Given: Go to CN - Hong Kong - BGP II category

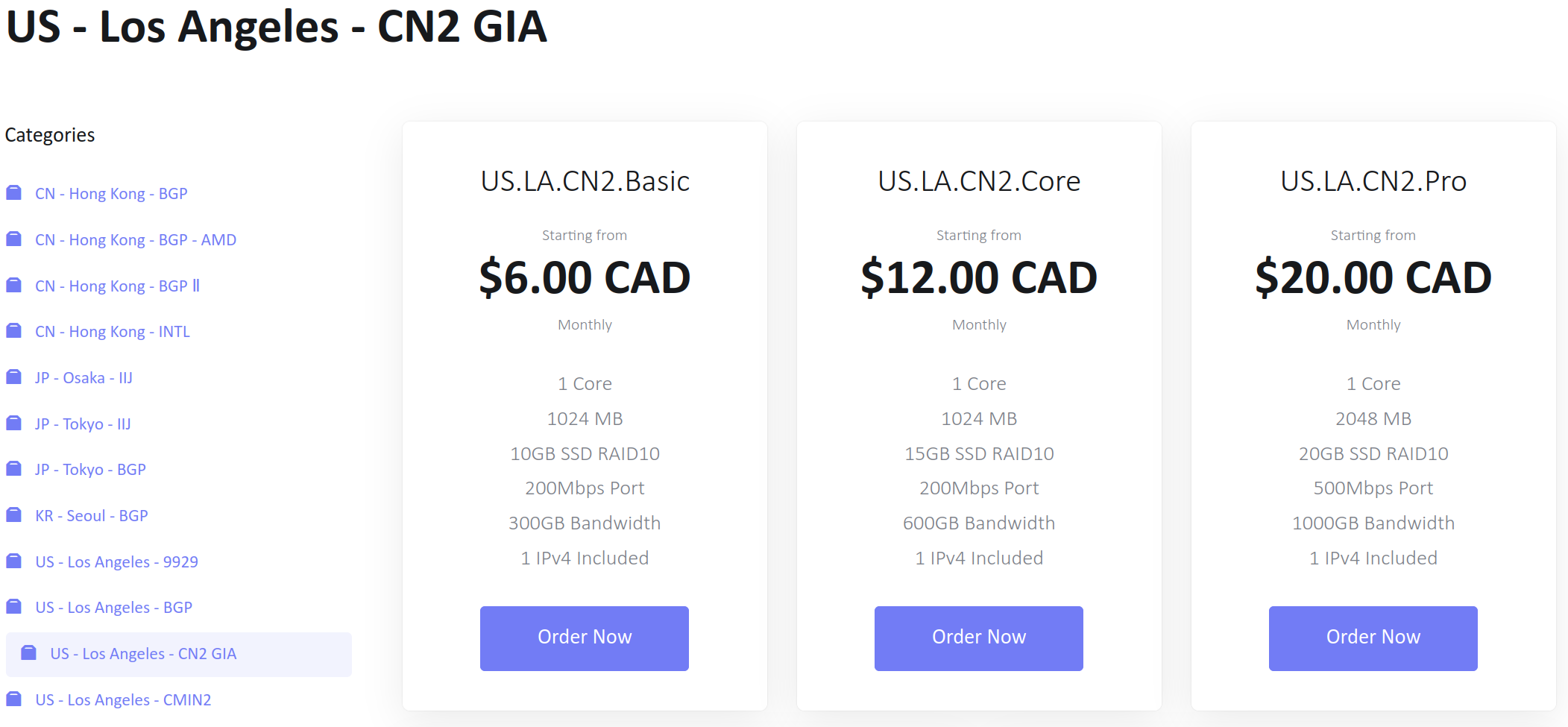Looking at the screenshot, I should click(117, 286).
